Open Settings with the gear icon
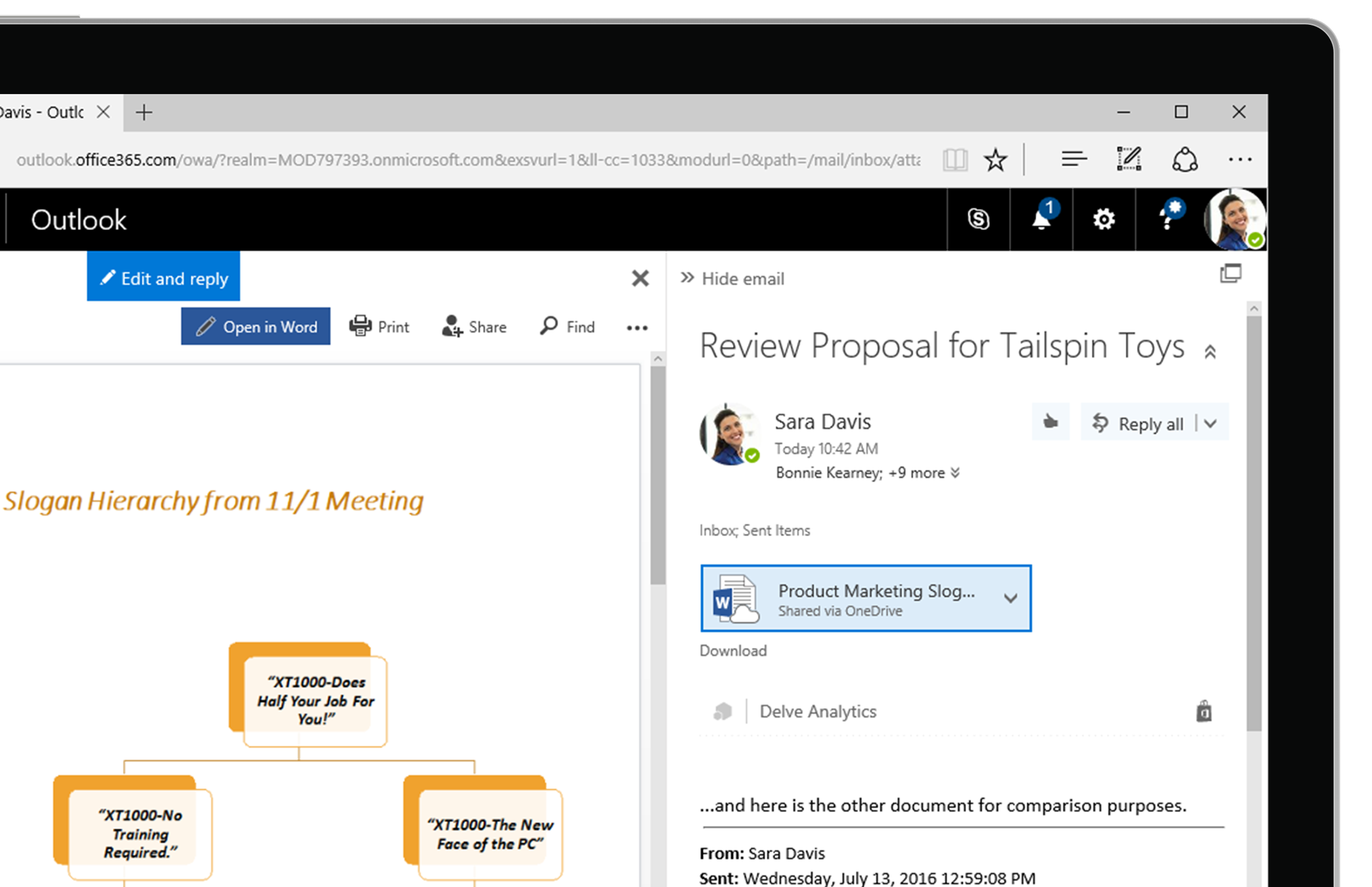This screenshot has width=1372, height=887. 1103,219
